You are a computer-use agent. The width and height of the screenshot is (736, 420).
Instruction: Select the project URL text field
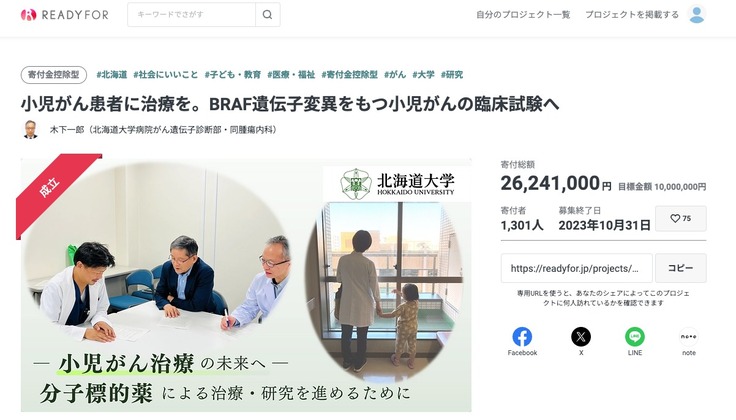pos(576,268)
